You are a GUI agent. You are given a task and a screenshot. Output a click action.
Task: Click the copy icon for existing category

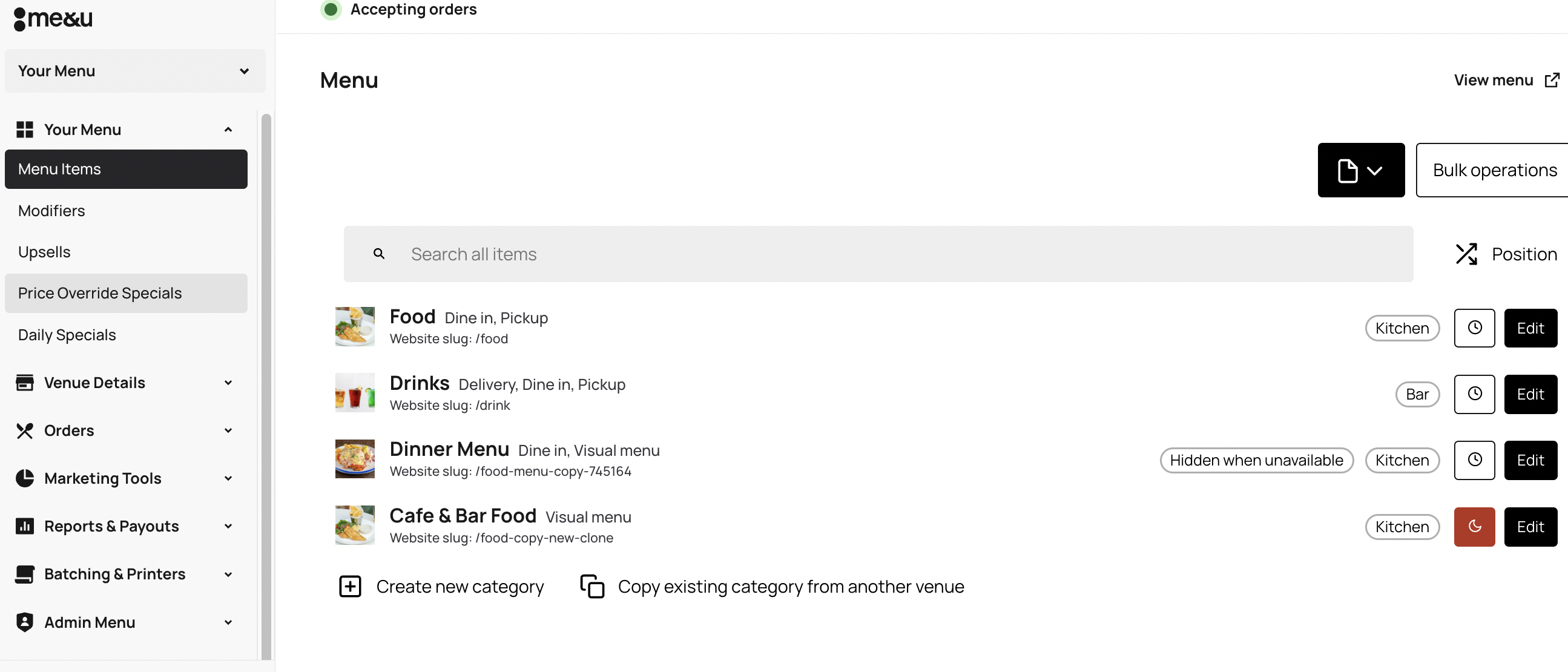(591, 586)
